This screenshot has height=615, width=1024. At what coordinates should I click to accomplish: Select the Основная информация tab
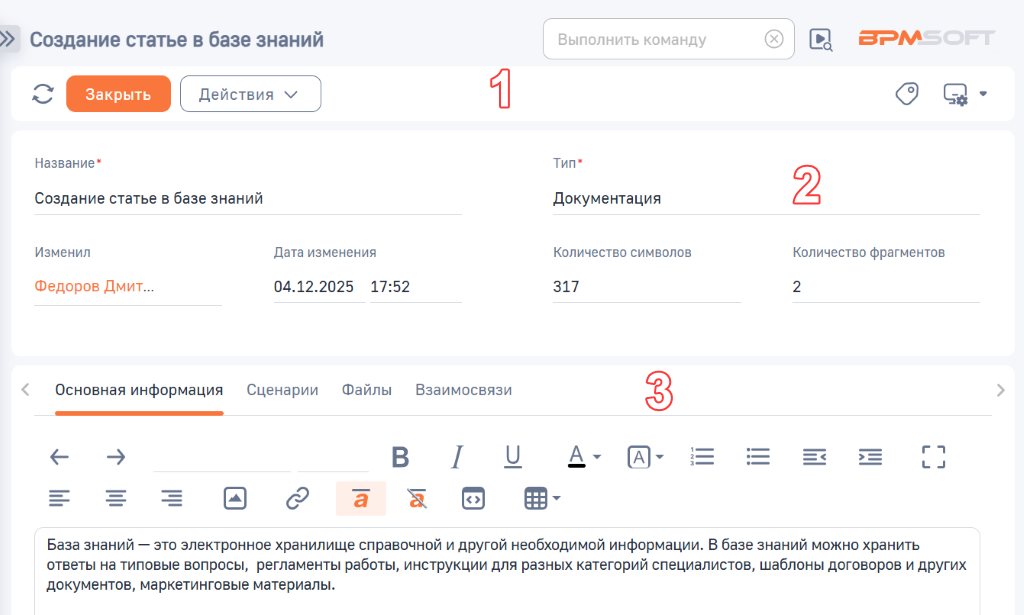click(x=139, y=390)
